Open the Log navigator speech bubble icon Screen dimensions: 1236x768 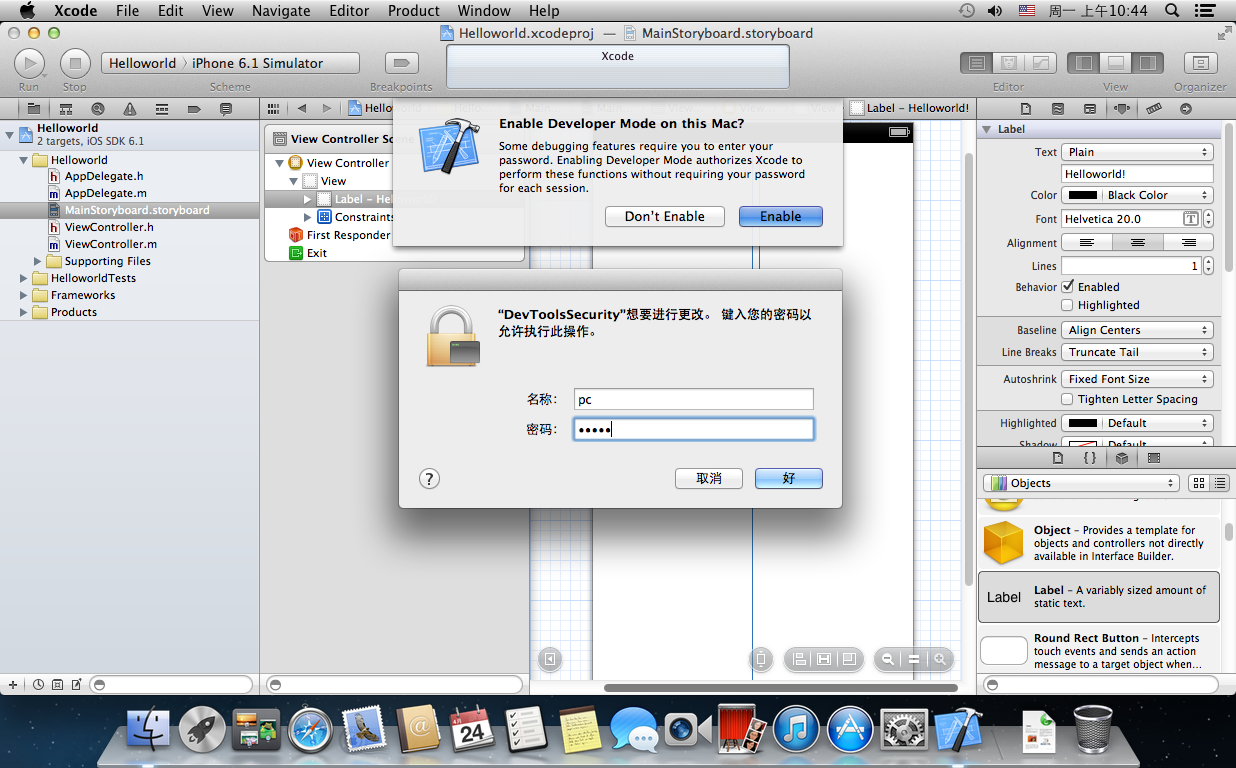(226, 109)
